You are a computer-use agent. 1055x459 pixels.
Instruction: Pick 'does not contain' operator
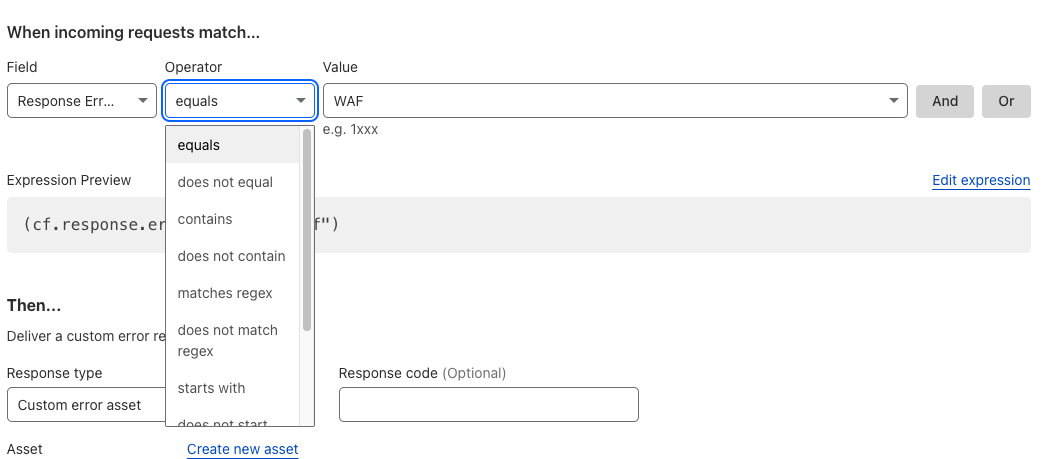[x=231, y=256]
